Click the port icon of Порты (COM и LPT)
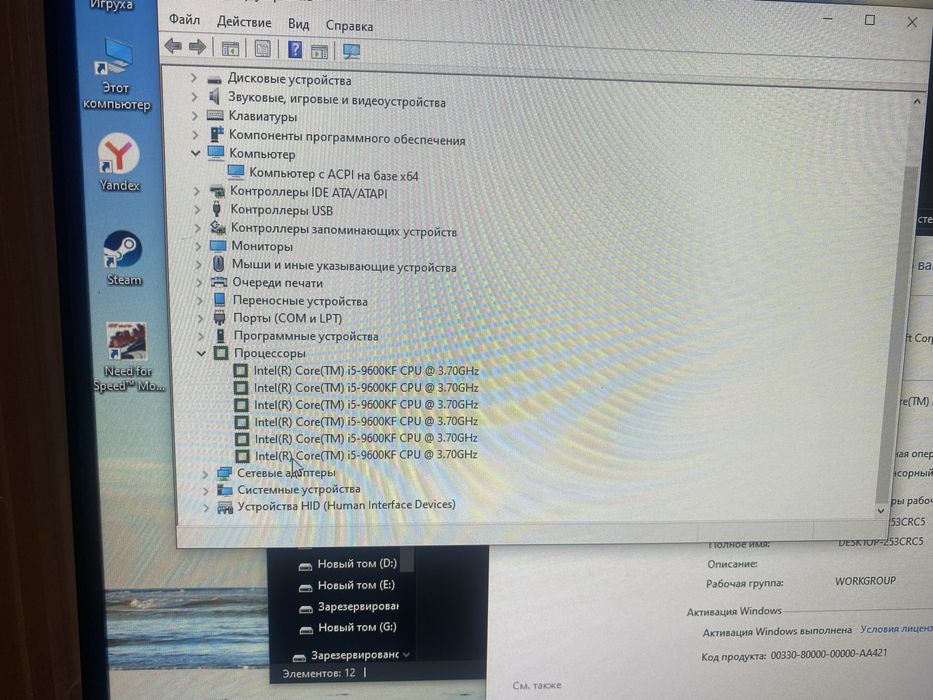The width and height of the screenshot is (933, 700). point(220,317)
